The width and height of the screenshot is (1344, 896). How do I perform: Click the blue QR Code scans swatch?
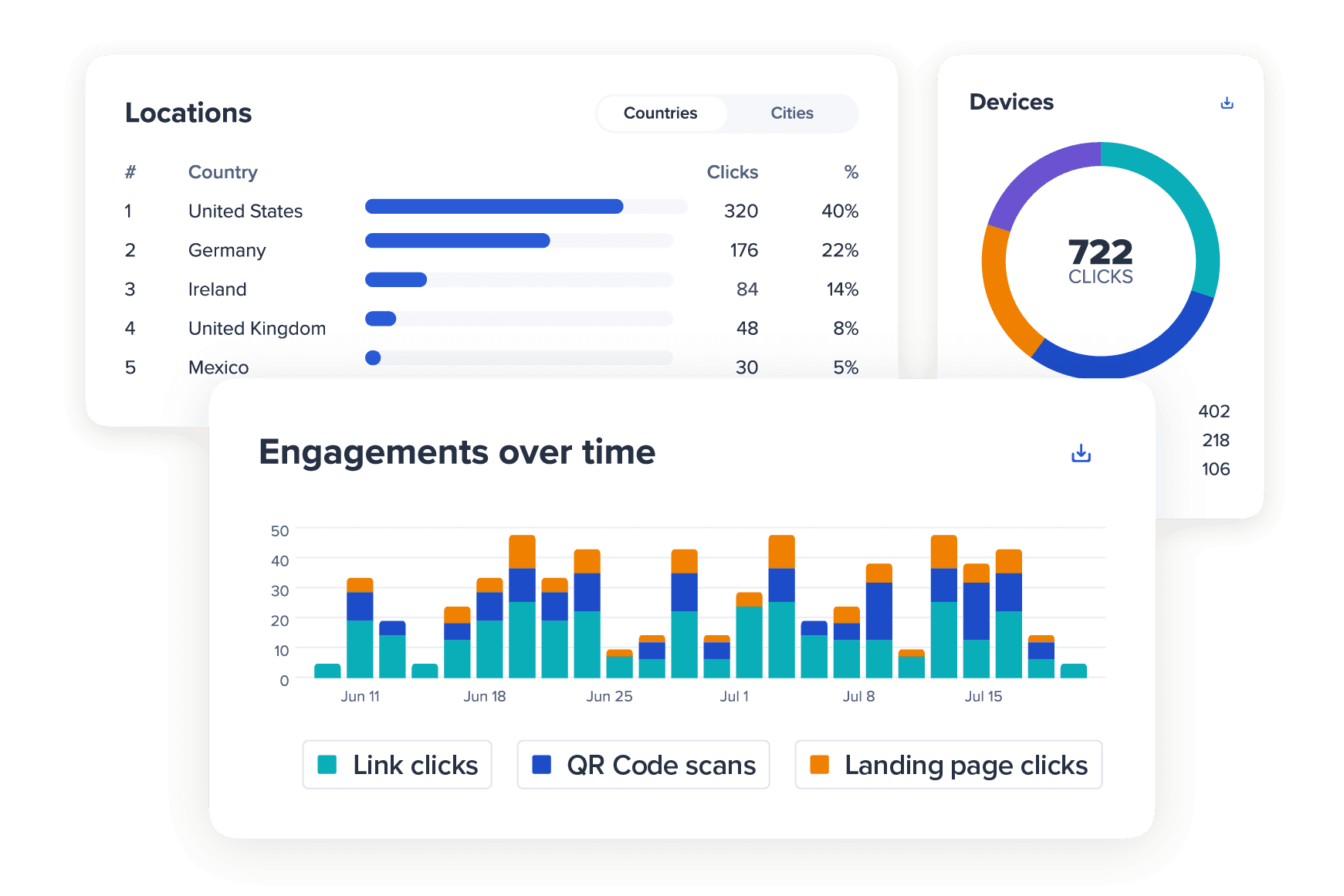tap(542, 765)
